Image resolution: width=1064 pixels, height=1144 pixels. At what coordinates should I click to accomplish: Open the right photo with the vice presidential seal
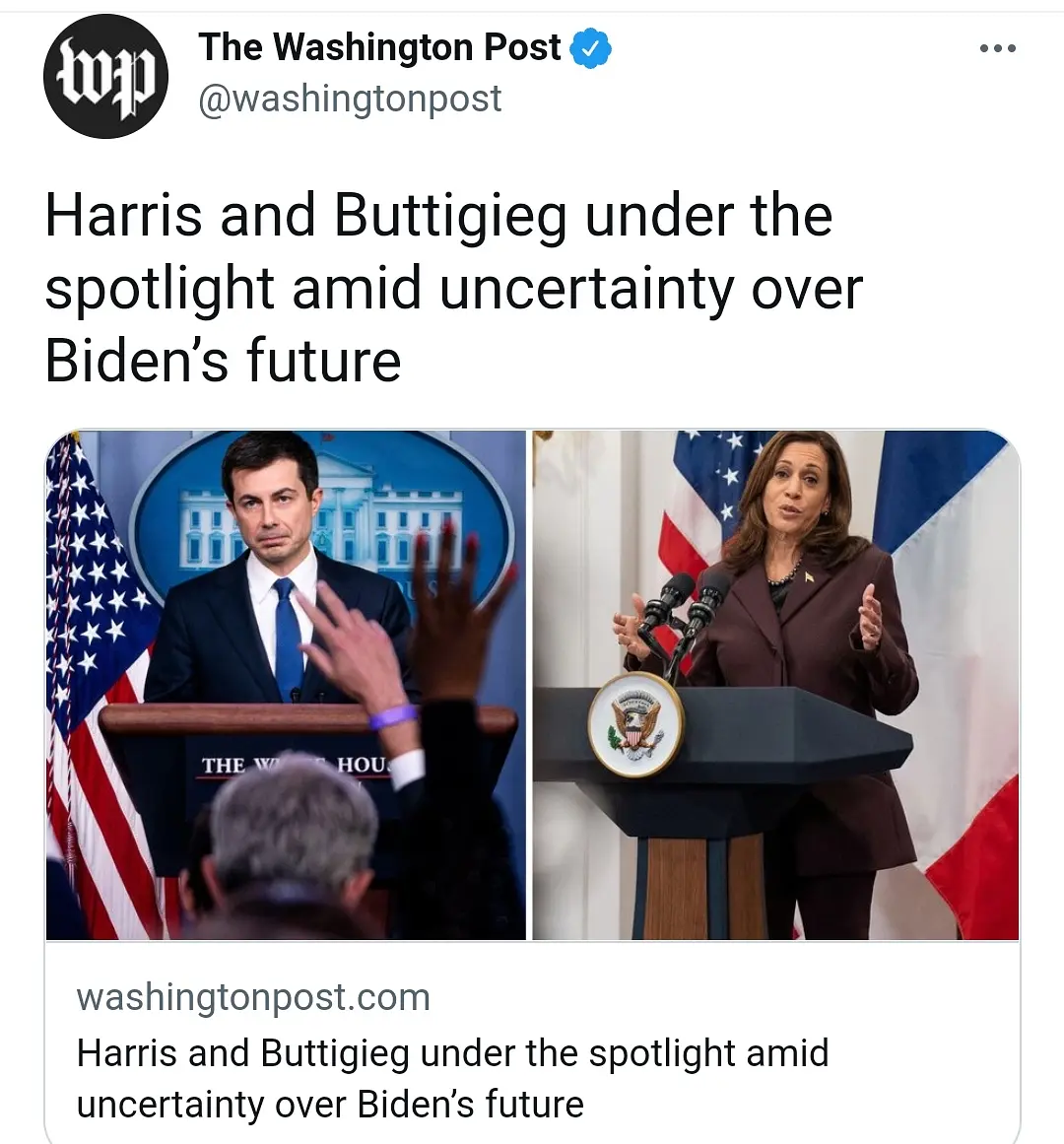click(775, 685)
